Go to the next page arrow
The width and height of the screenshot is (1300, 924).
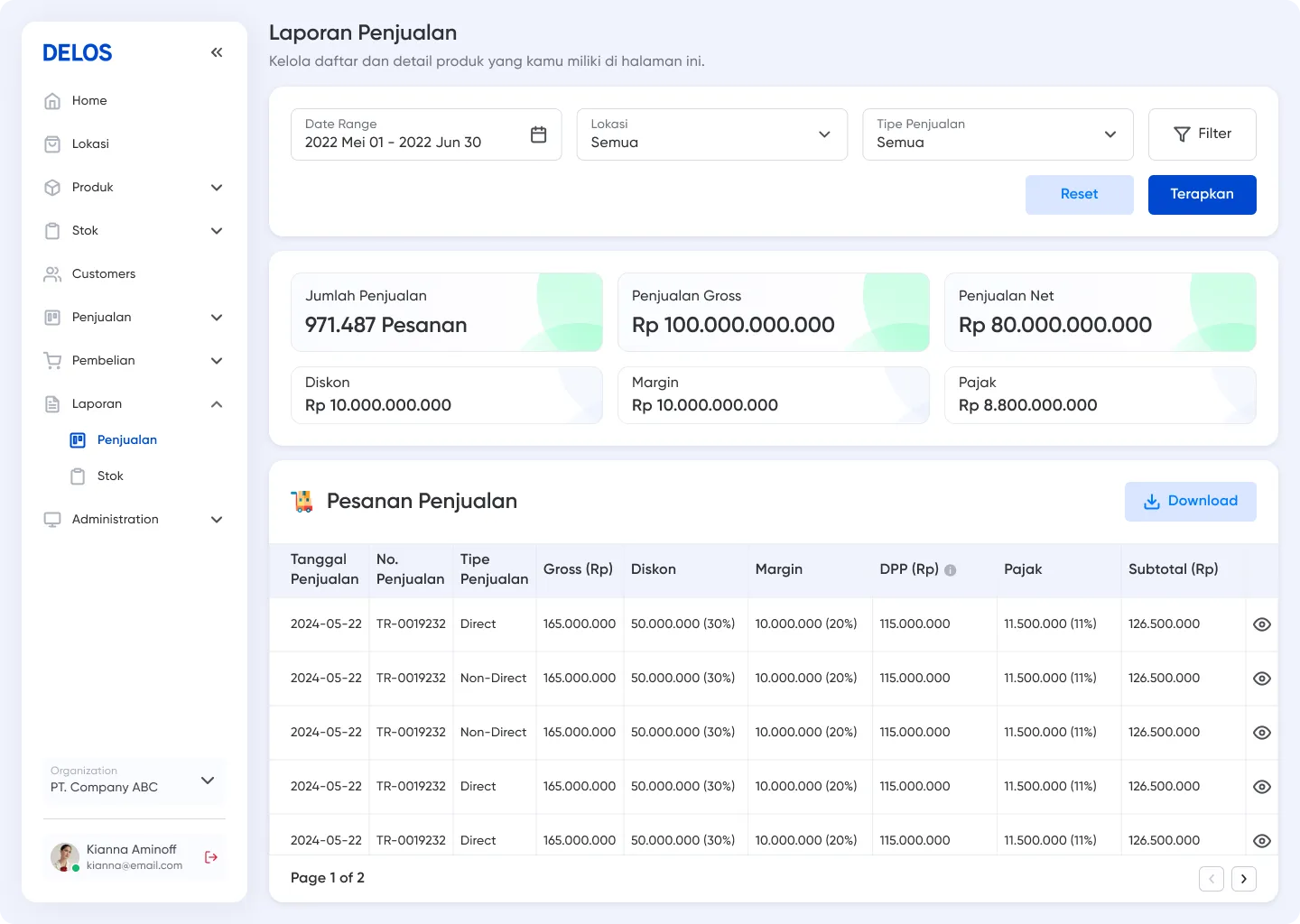pos(1244,879)
